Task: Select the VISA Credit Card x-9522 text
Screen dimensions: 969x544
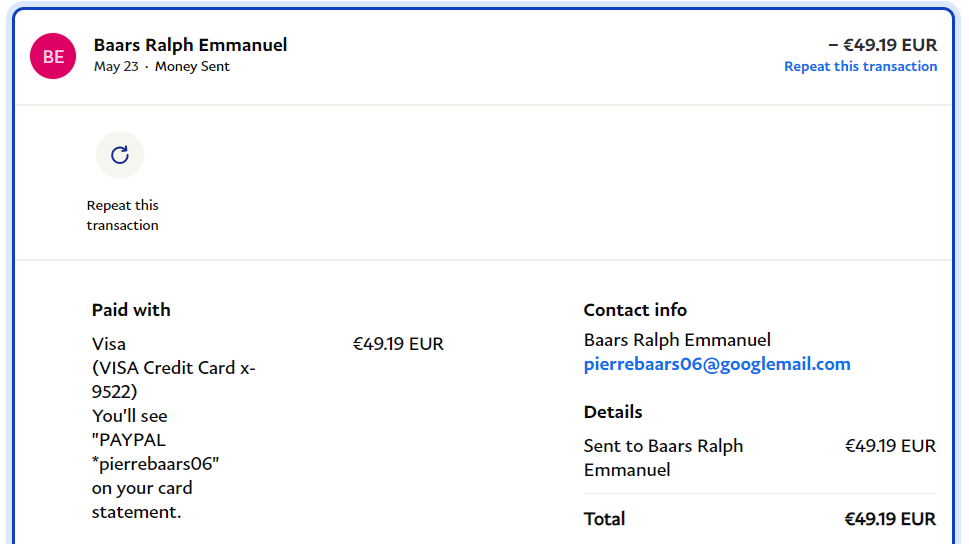Action: (173, 368)
